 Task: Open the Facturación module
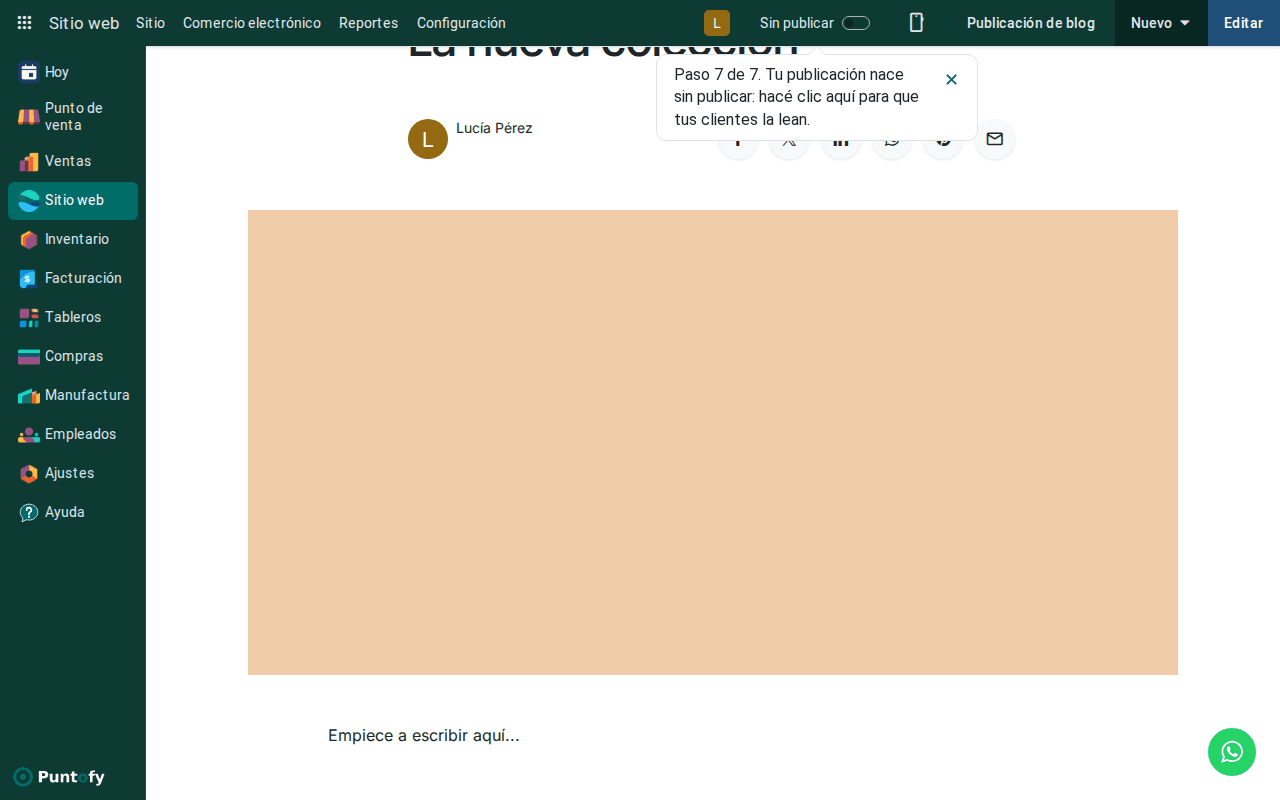pos(73,278)
